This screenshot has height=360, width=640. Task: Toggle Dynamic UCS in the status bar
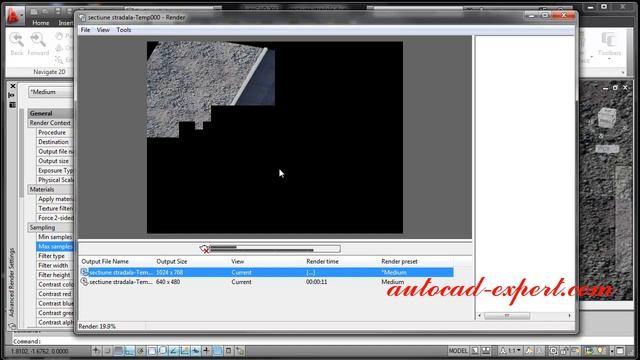pyautogui.click(x=184, y=351)
